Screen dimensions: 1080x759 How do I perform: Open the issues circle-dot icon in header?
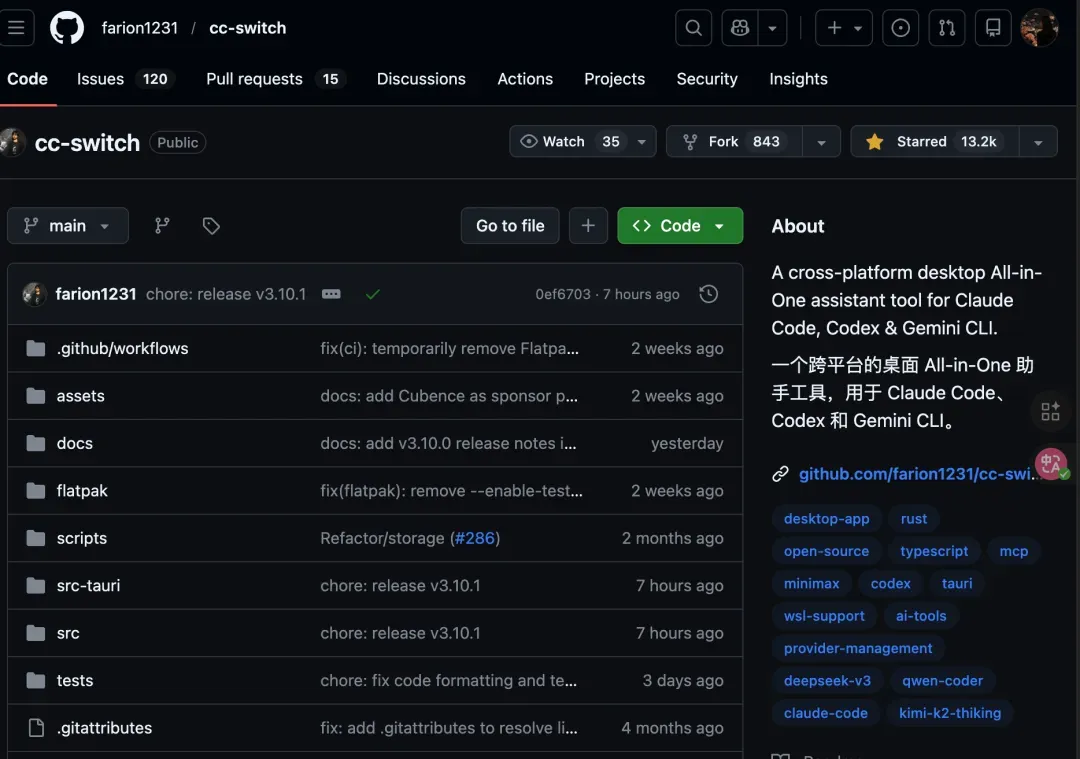coord(900,28)
